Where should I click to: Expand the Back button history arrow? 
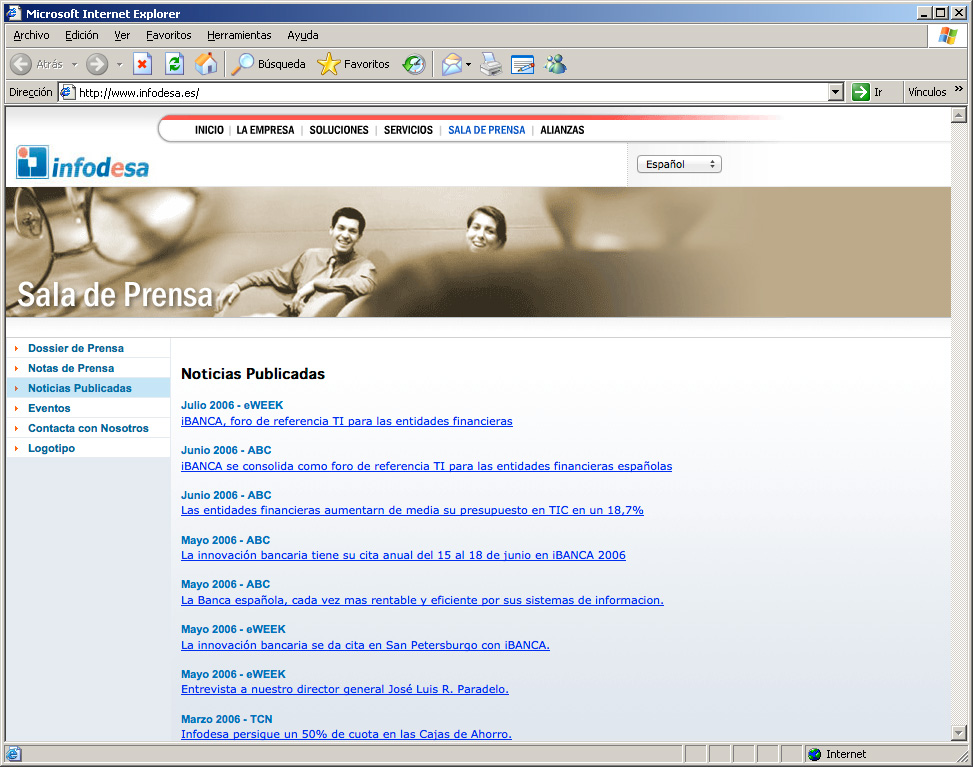click(74, 64)
